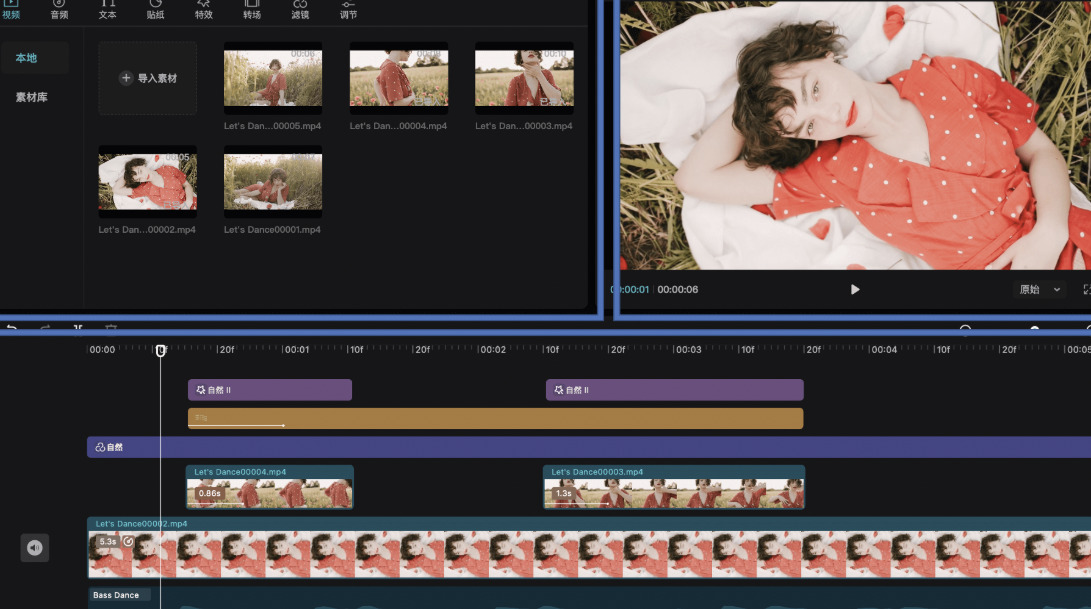Click the split clip tool icon

click(78, 328)
